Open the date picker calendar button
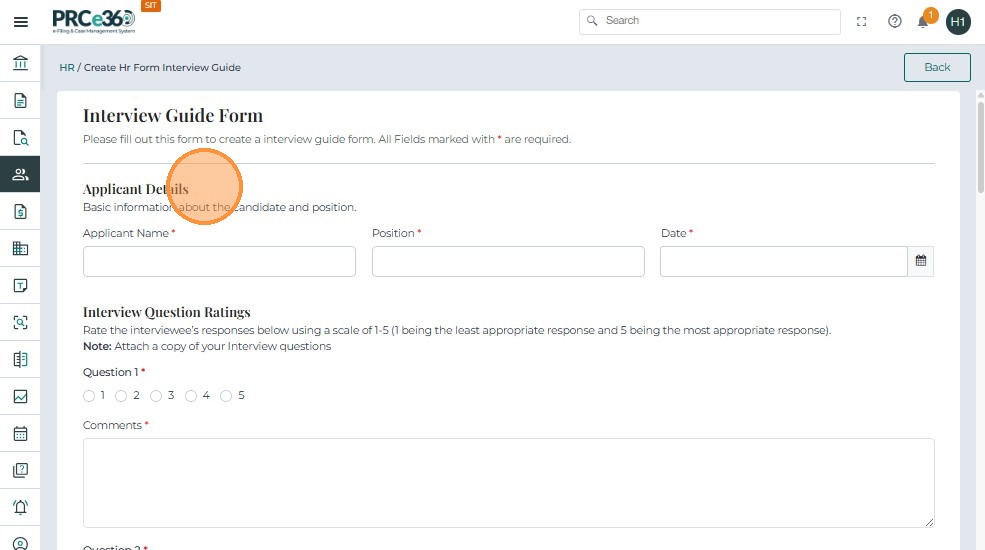Screen dimensions: 985x550 921,261
